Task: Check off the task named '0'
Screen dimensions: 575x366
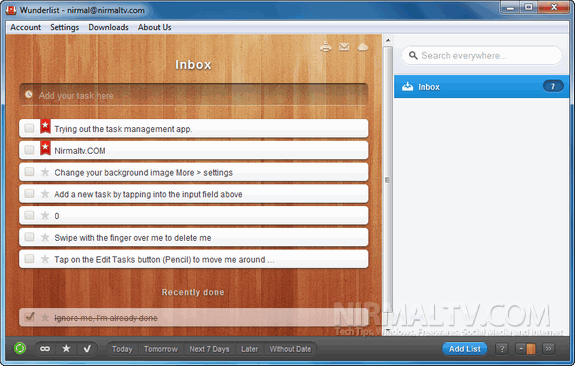Action: [x=29, y=215]
